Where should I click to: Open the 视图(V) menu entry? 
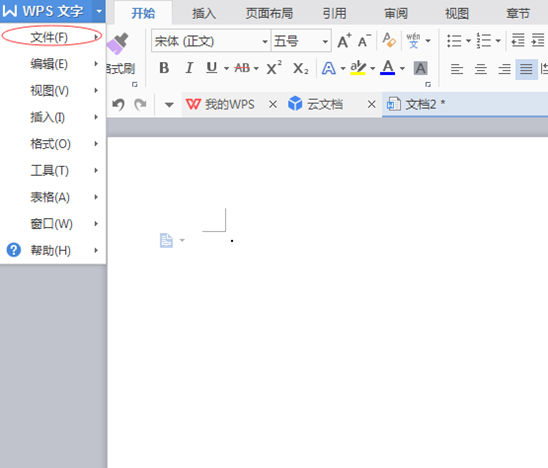click(53, 91)
